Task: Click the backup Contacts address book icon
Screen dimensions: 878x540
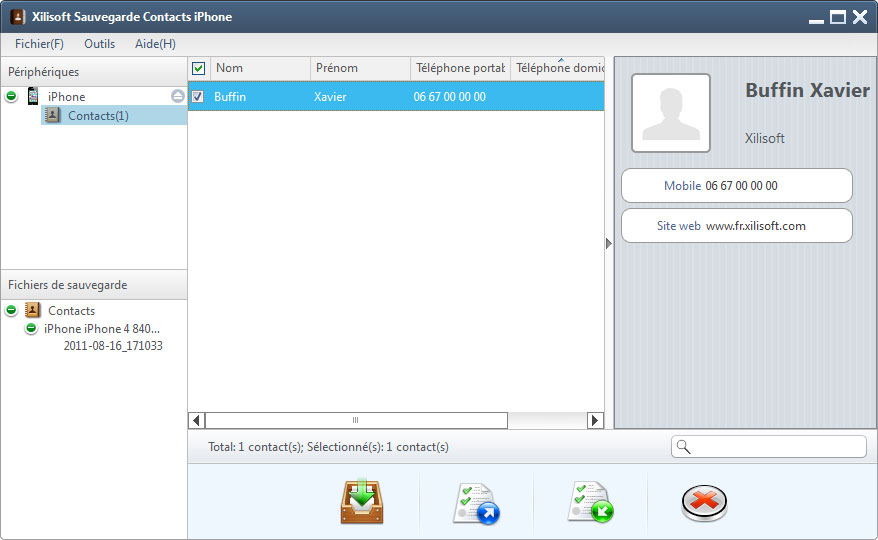Action: [32, 310]
